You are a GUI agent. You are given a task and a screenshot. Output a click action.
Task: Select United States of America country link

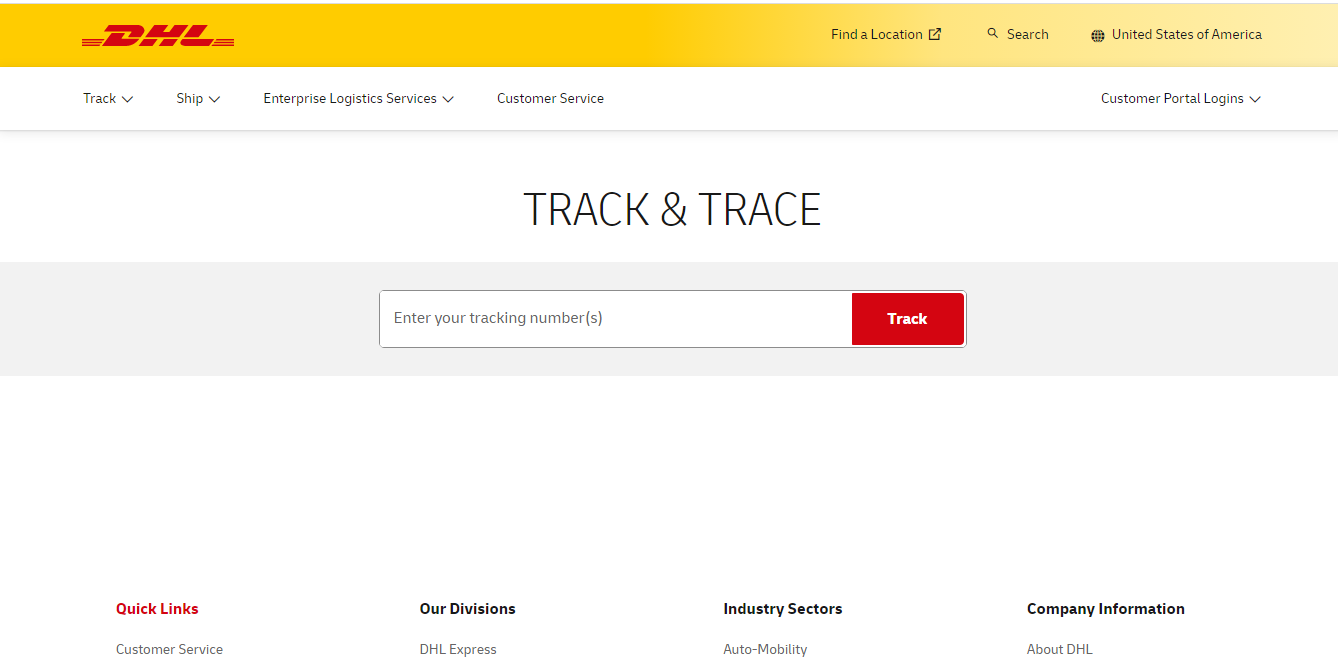pos(1186,34)
